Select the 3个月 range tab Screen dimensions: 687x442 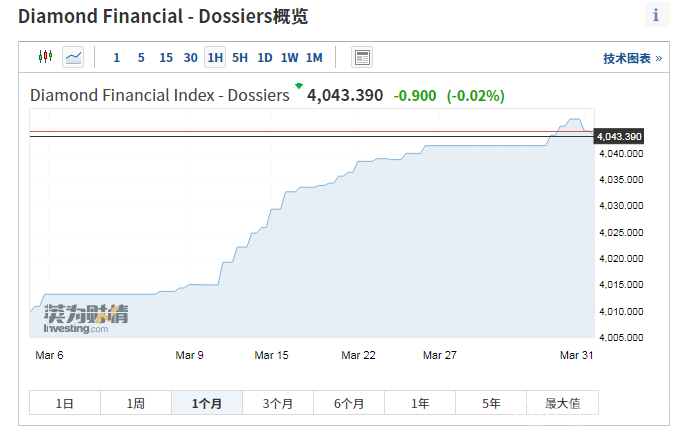click(x=278, y=403)
